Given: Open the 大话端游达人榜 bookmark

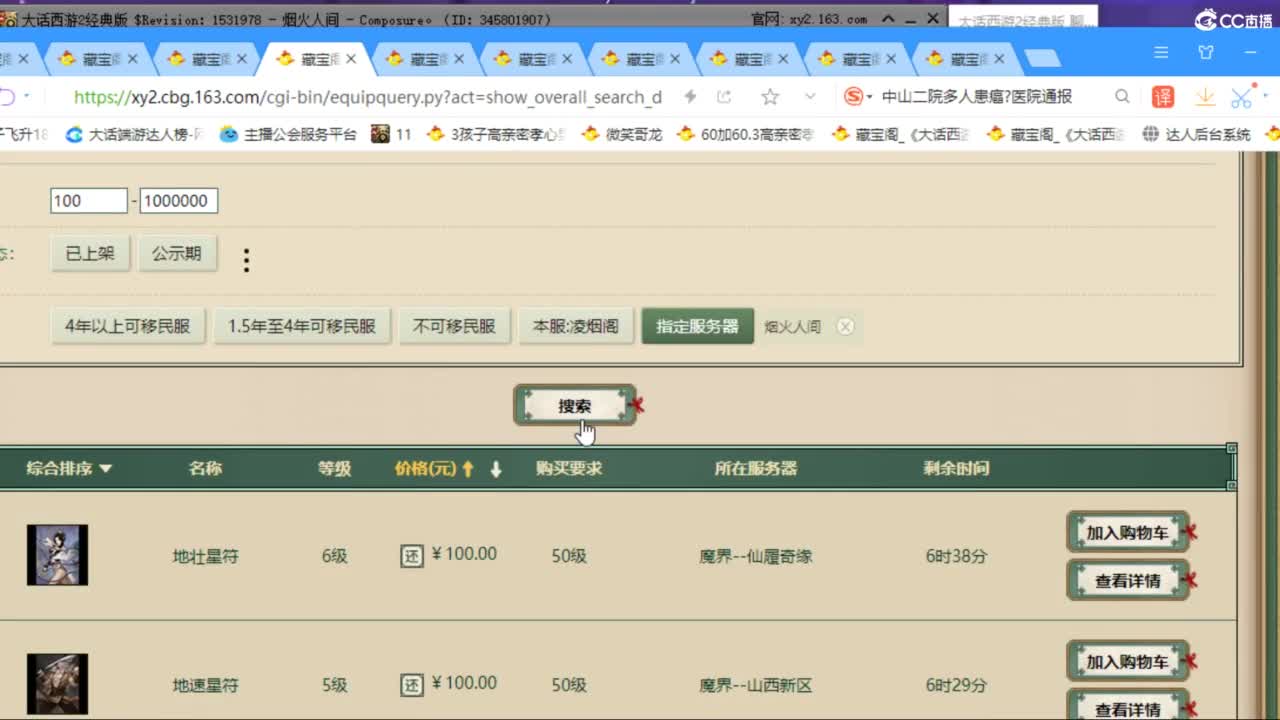Looking at the screenshot, I should pyautogui.click(x=134, y=134).
